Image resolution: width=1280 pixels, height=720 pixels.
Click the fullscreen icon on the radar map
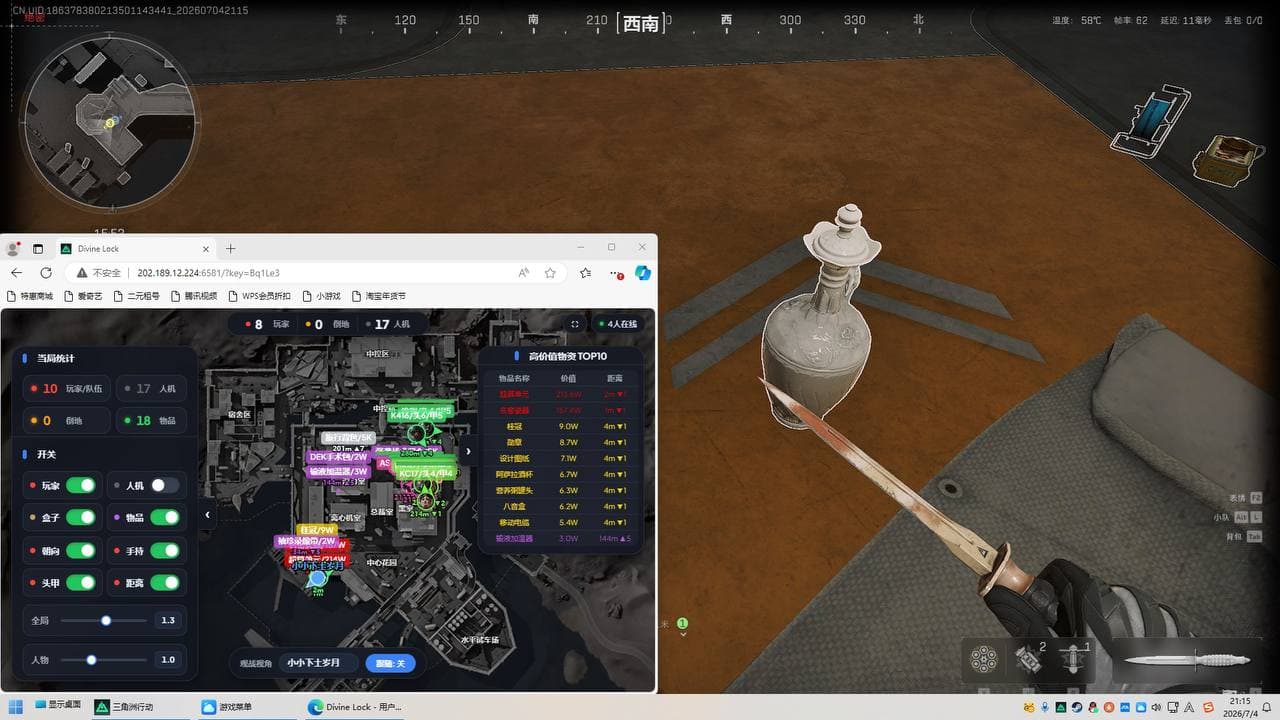(575, 324)
